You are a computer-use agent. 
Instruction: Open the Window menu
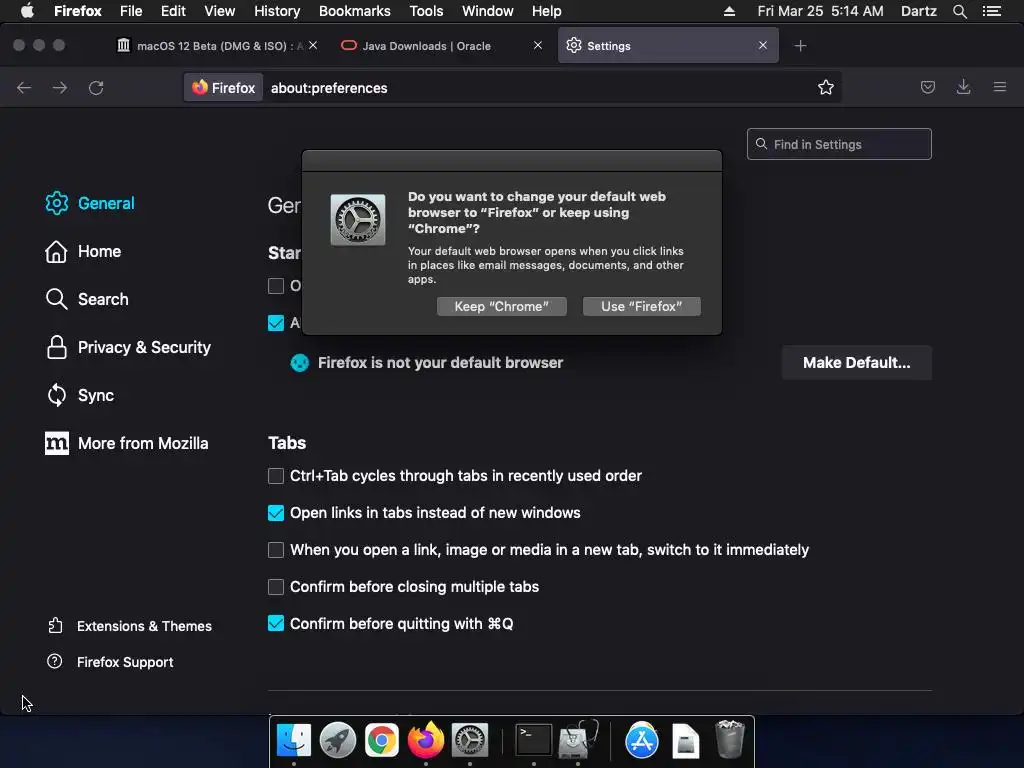coord(487,11)
